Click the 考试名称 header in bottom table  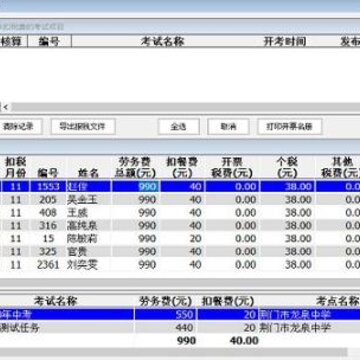tap(55, 301)
